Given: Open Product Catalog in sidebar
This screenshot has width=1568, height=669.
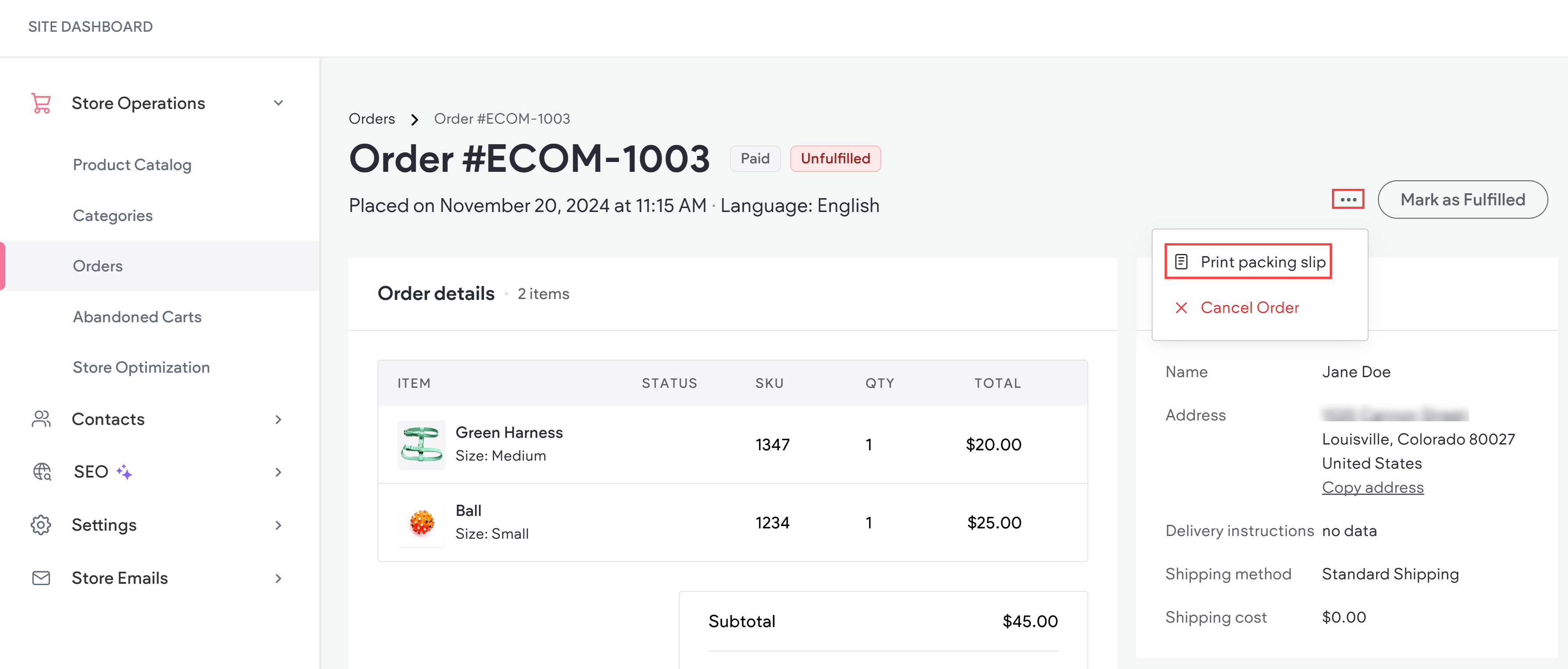Looking at the screenshot, I should click(x=132, y=164).
